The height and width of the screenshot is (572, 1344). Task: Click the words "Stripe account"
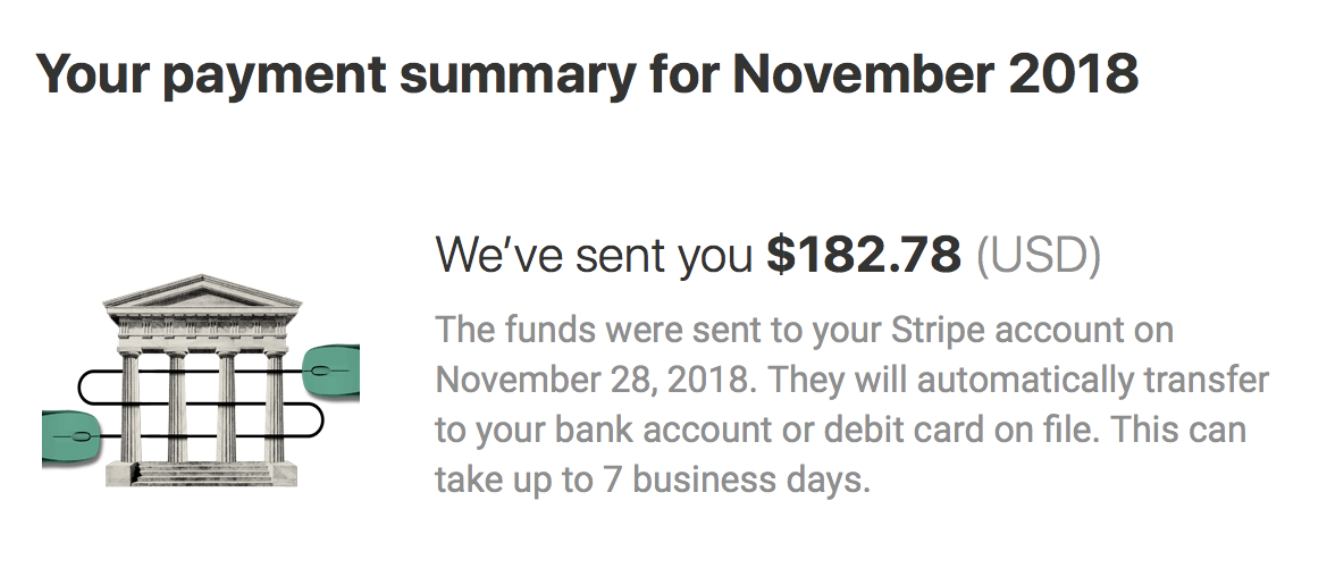tap(960, 330)
